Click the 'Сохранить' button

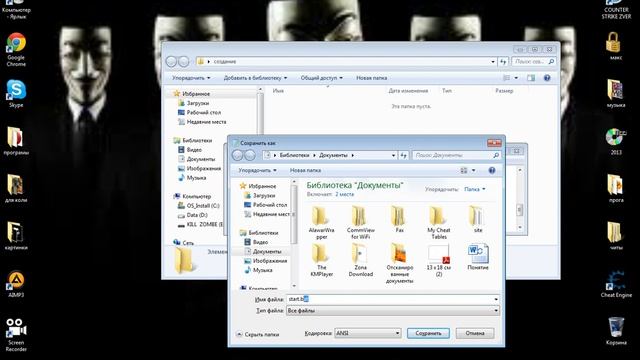click(x=428, y=333)
